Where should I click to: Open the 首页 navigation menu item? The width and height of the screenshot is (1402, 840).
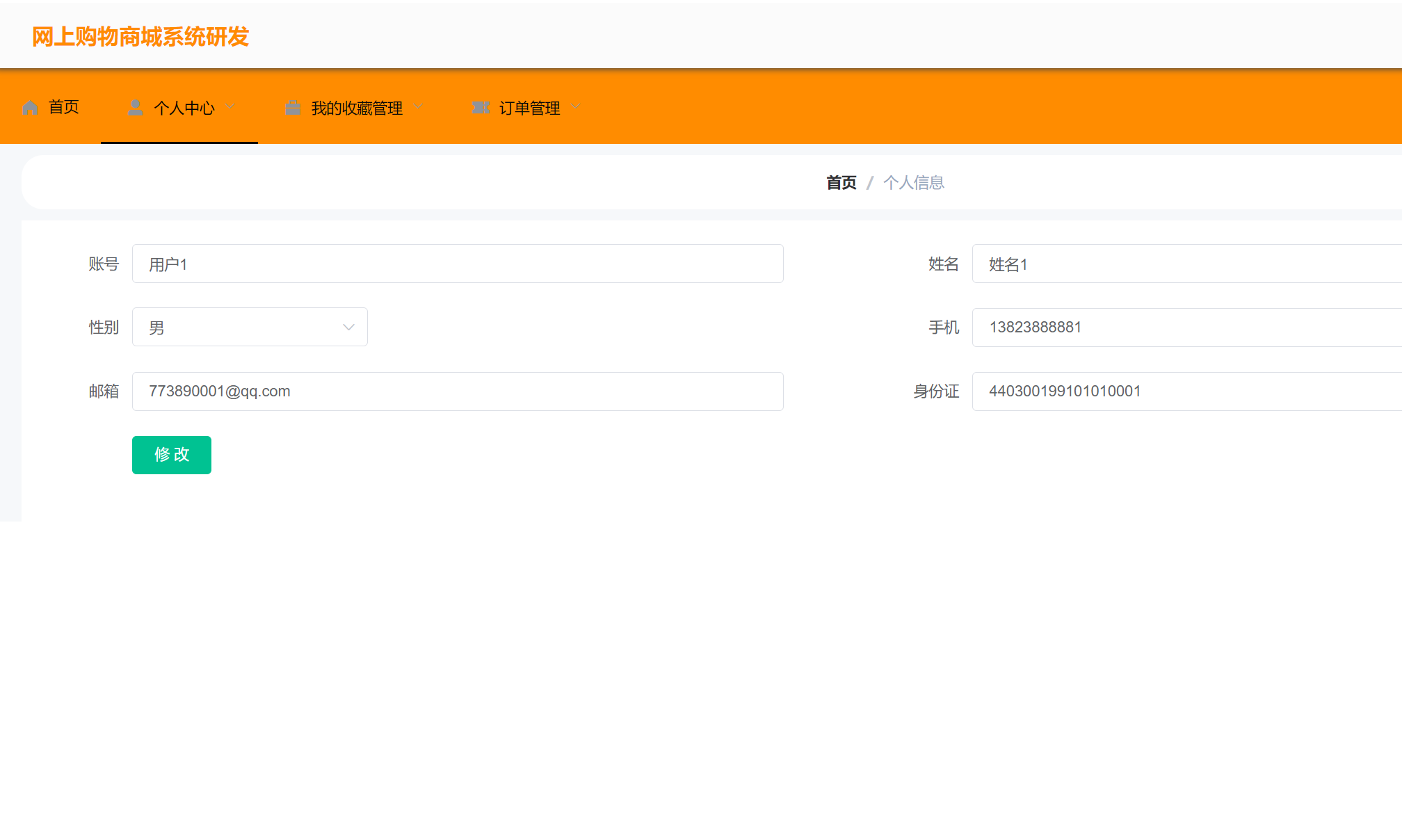click(63, 107)
